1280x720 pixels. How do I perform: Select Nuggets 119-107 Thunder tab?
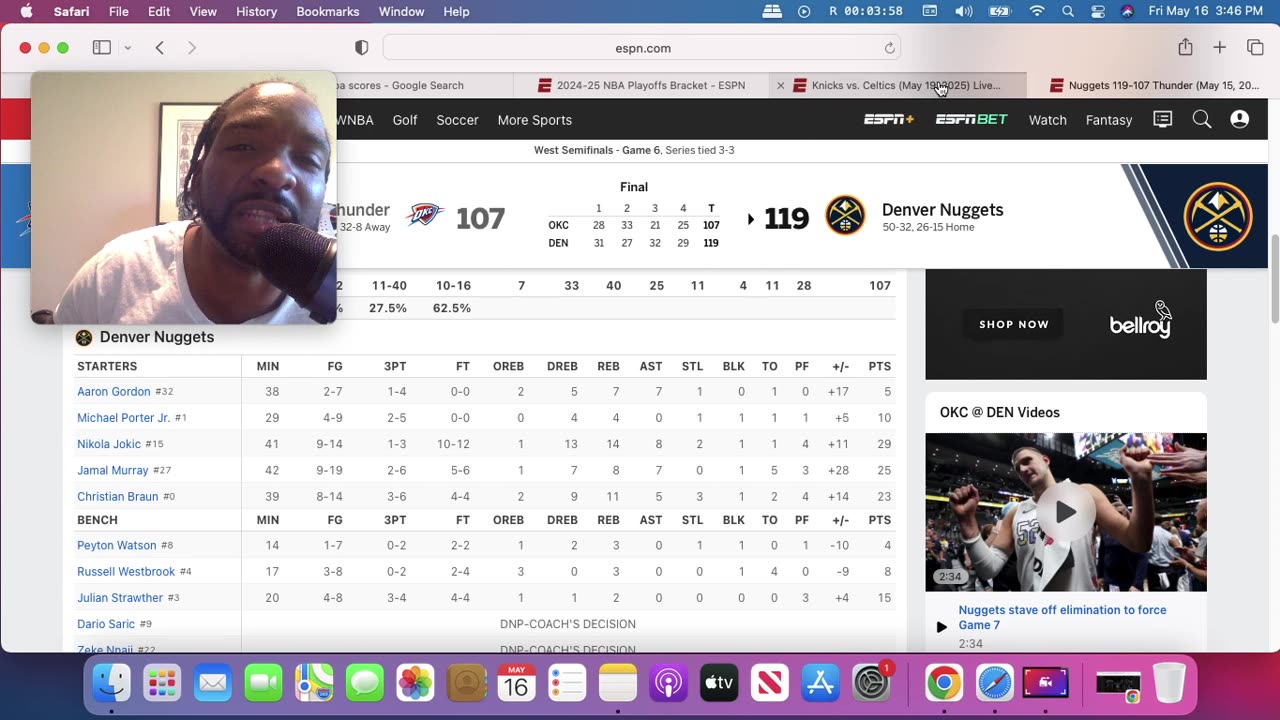point(1154,85)
